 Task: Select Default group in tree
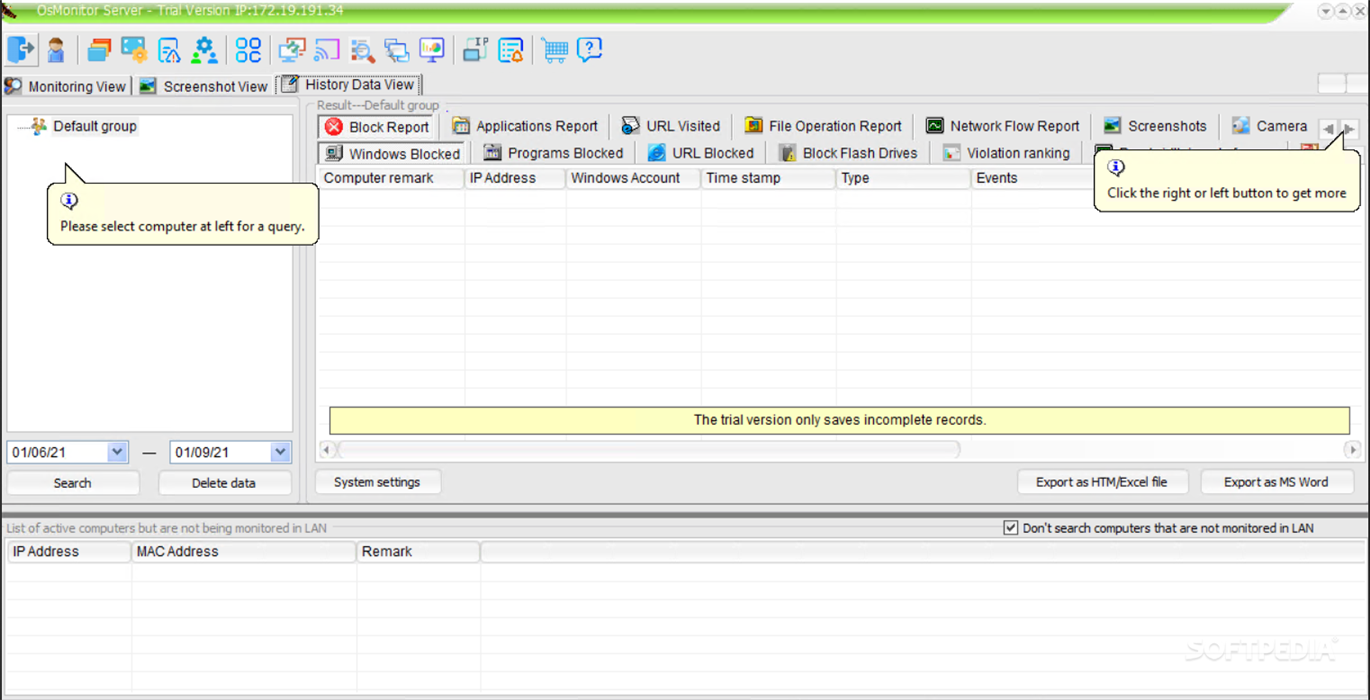tap(95, 126)
